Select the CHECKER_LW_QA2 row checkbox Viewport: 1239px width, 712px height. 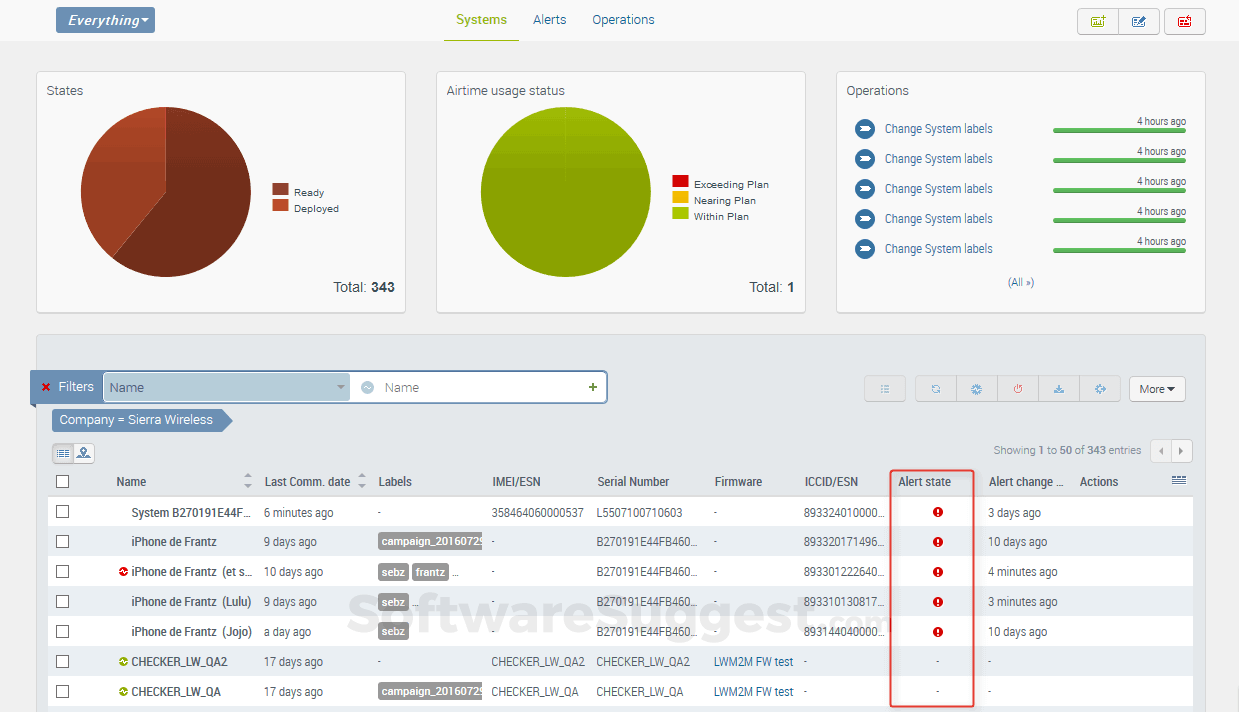click(x=62, y=661)
